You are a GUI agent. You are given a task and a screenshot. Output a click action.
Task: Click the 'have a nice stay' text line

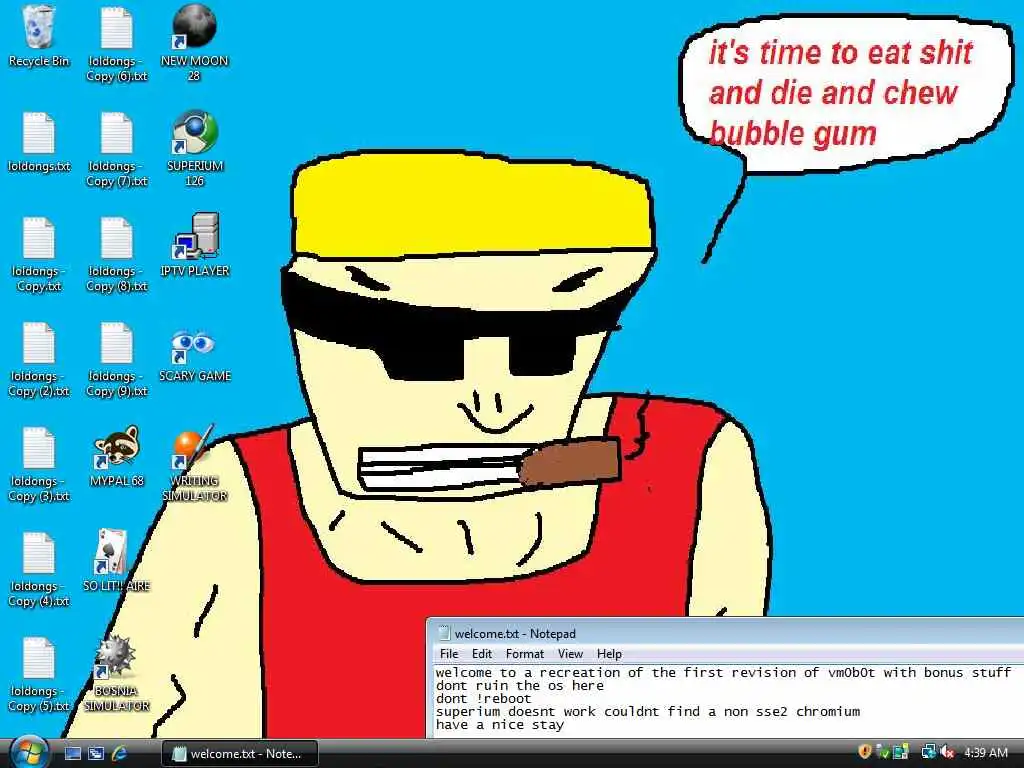[500, 725]
